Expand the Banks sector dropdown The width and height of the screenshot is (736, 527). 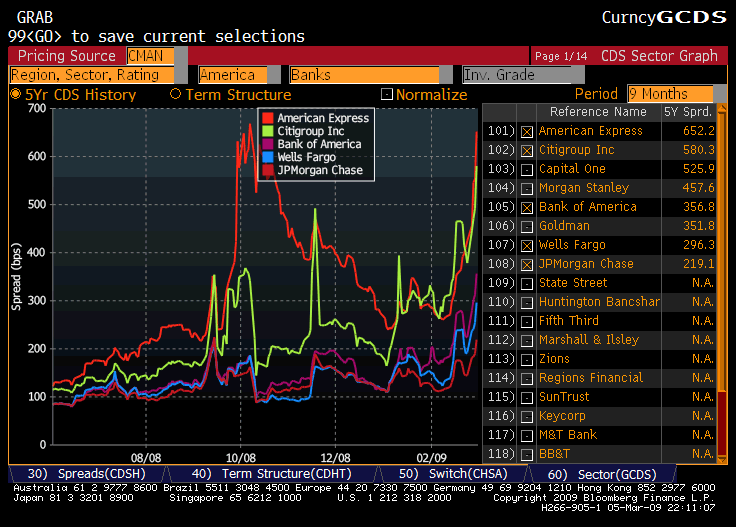[x=364, y=75]
